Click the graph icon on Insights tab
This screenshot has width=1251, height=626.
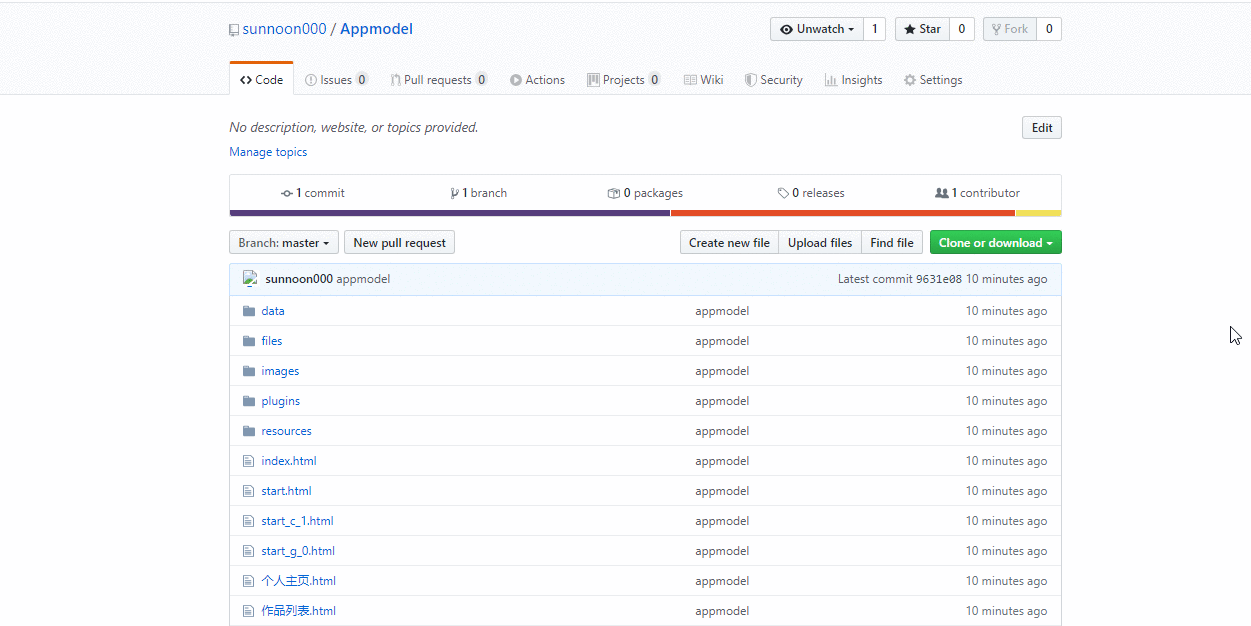[831, 80]
